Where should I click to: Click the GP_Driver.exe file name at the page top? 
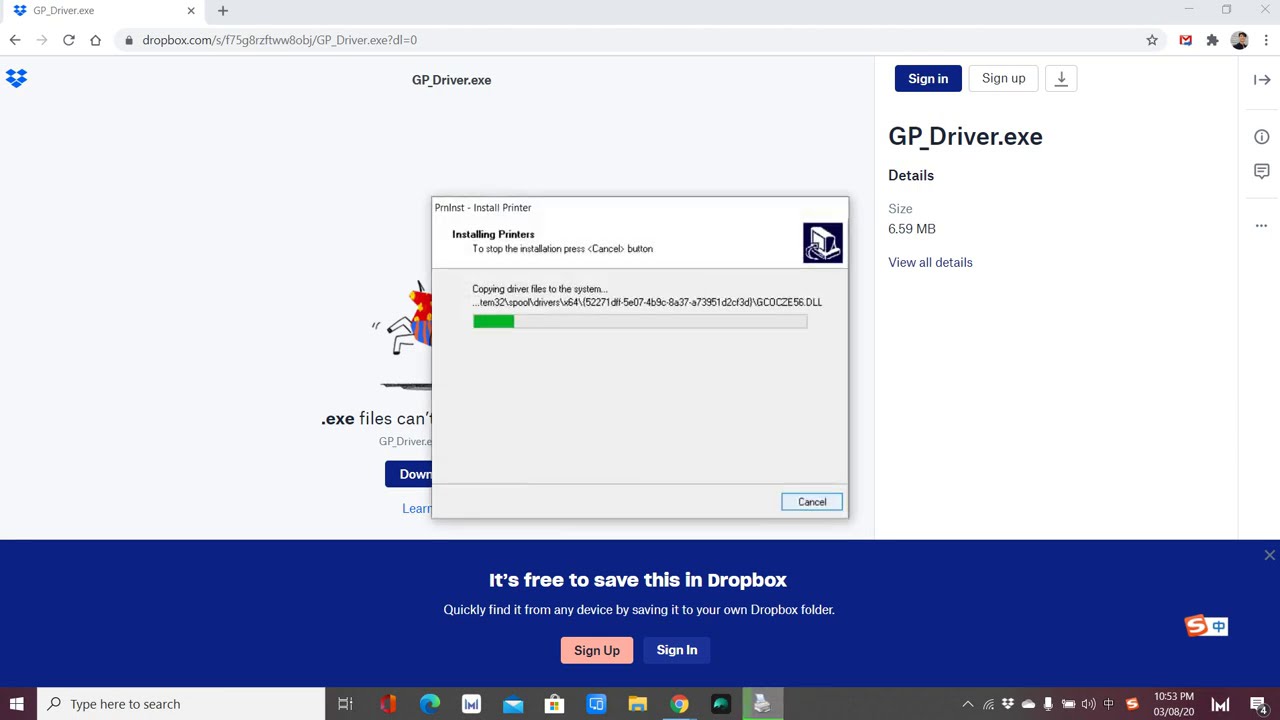point(451,80)
